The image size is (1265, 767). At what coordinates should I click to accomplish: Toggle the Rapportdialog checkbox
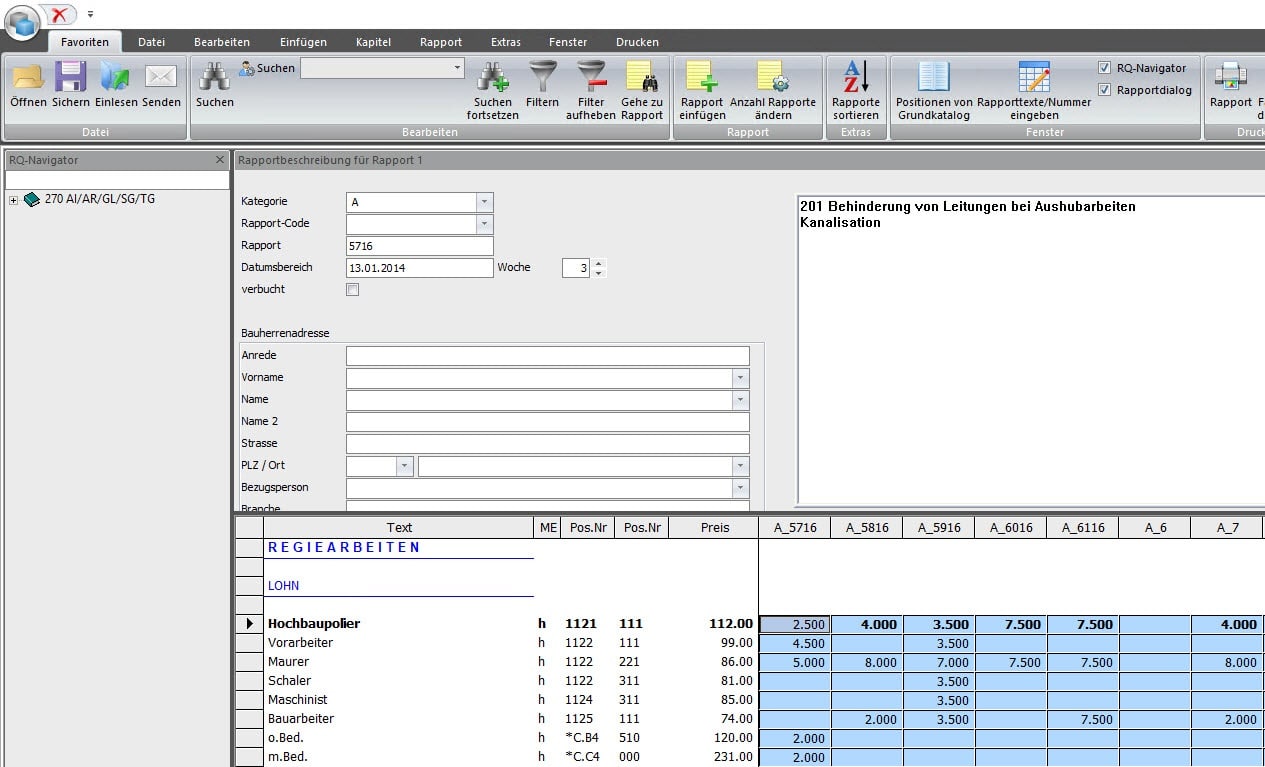(x=1104, y=90)
